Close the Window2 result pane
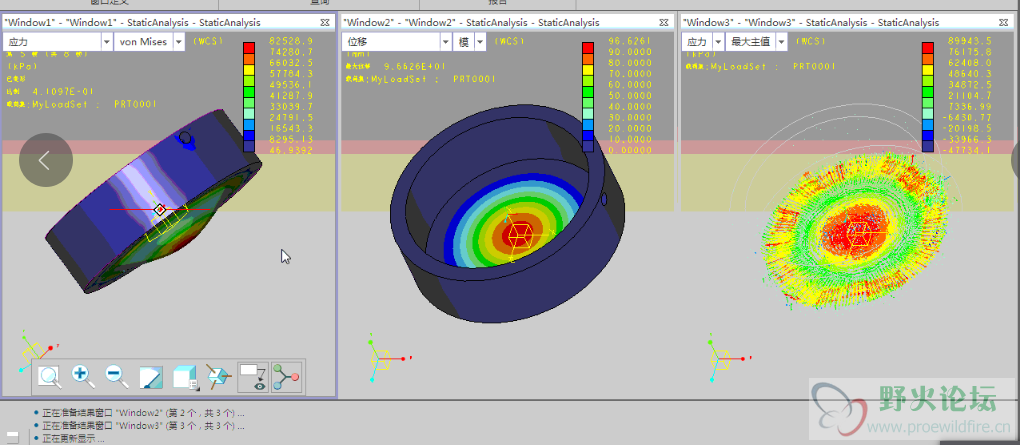Viewport: 1020px width, 445px height. 662,21
